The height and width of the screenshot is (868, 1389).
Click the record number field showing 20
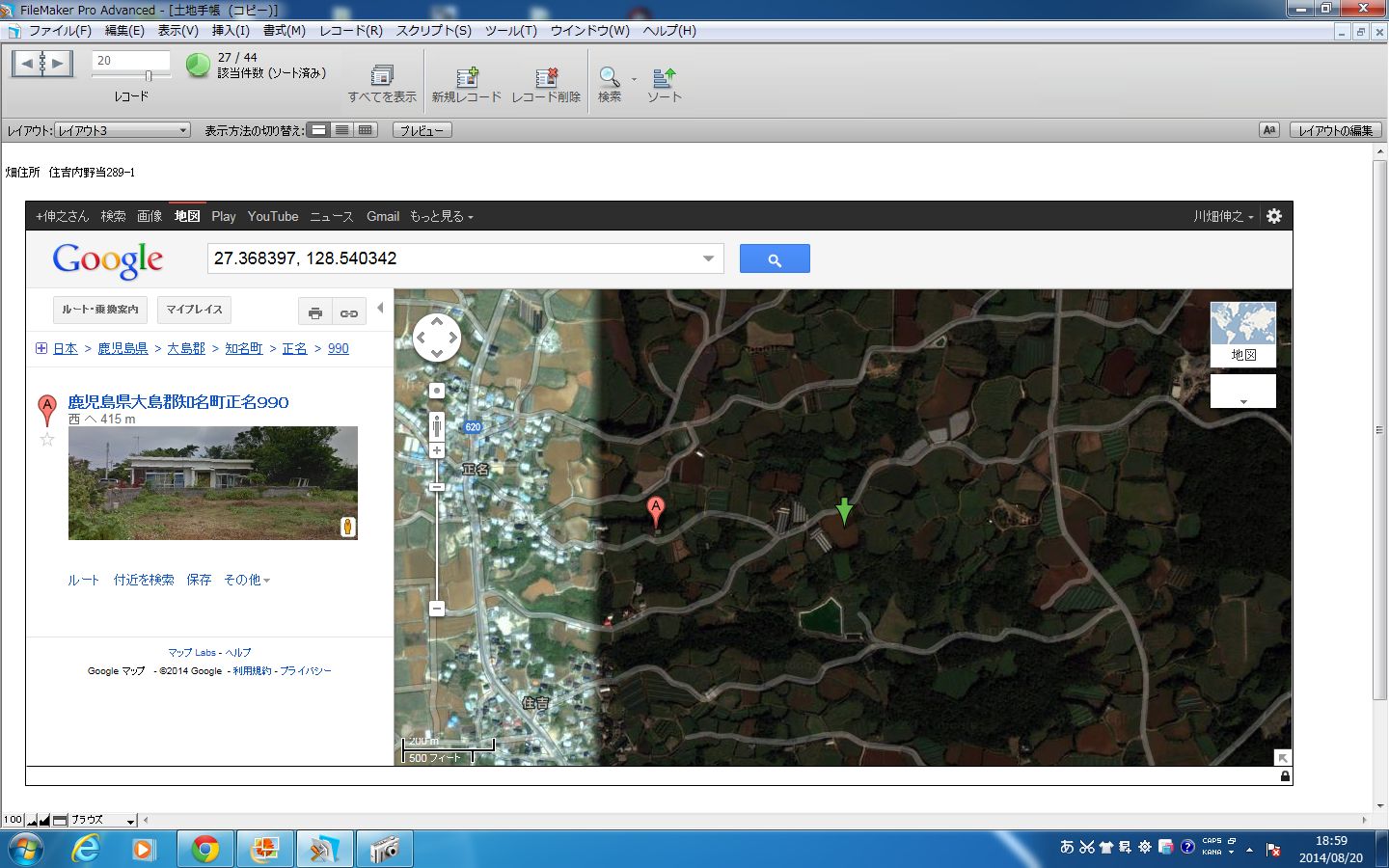pyautogui.click(x=130, y=61)
